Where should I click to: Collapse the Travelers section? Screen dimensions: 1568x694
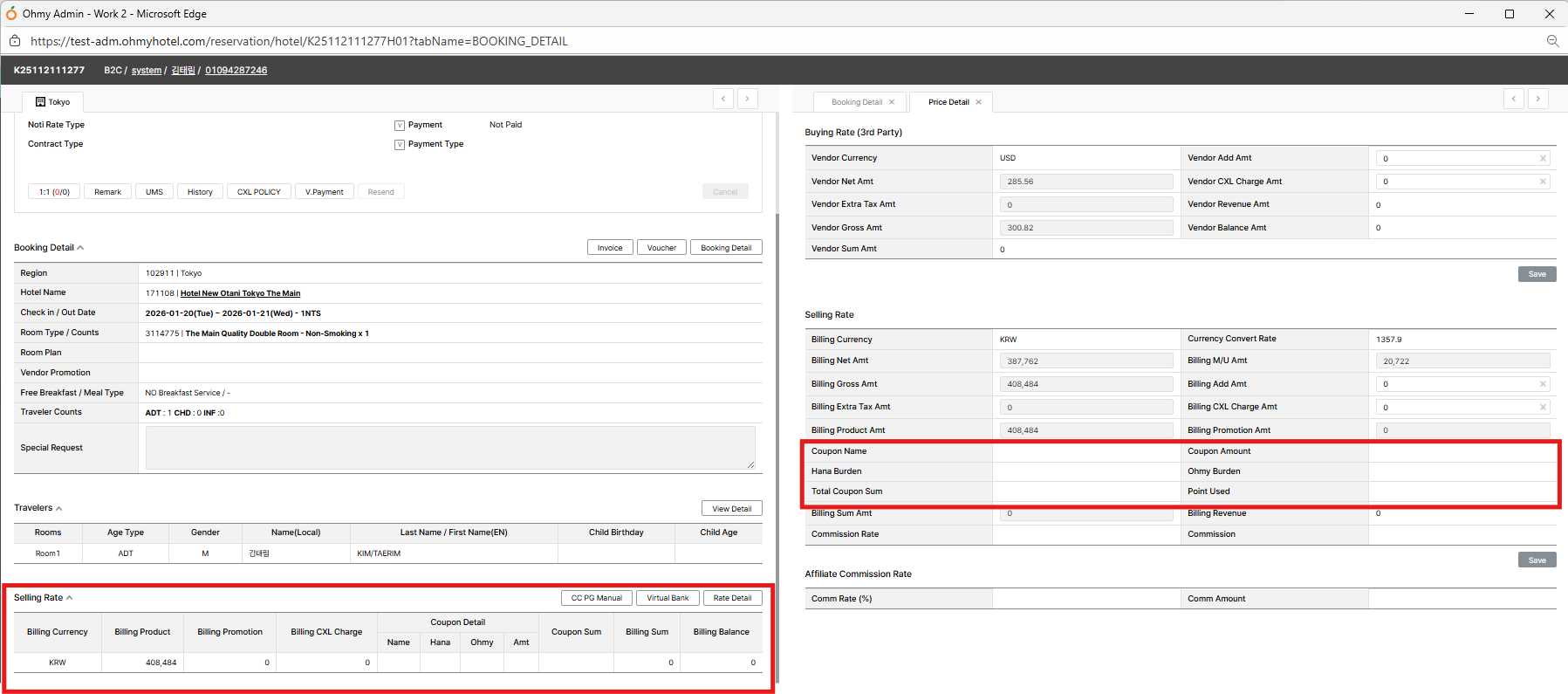(58, 508)
